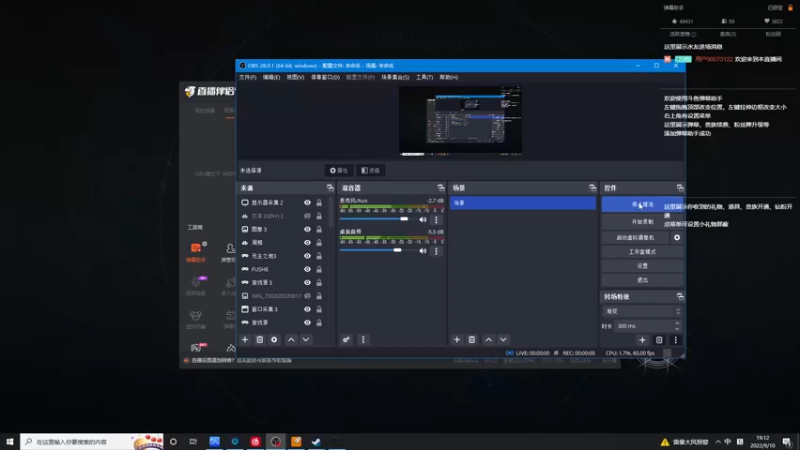
Task: Undock the Scene Transitions (转场特效) panel
Action: point(680,296)
